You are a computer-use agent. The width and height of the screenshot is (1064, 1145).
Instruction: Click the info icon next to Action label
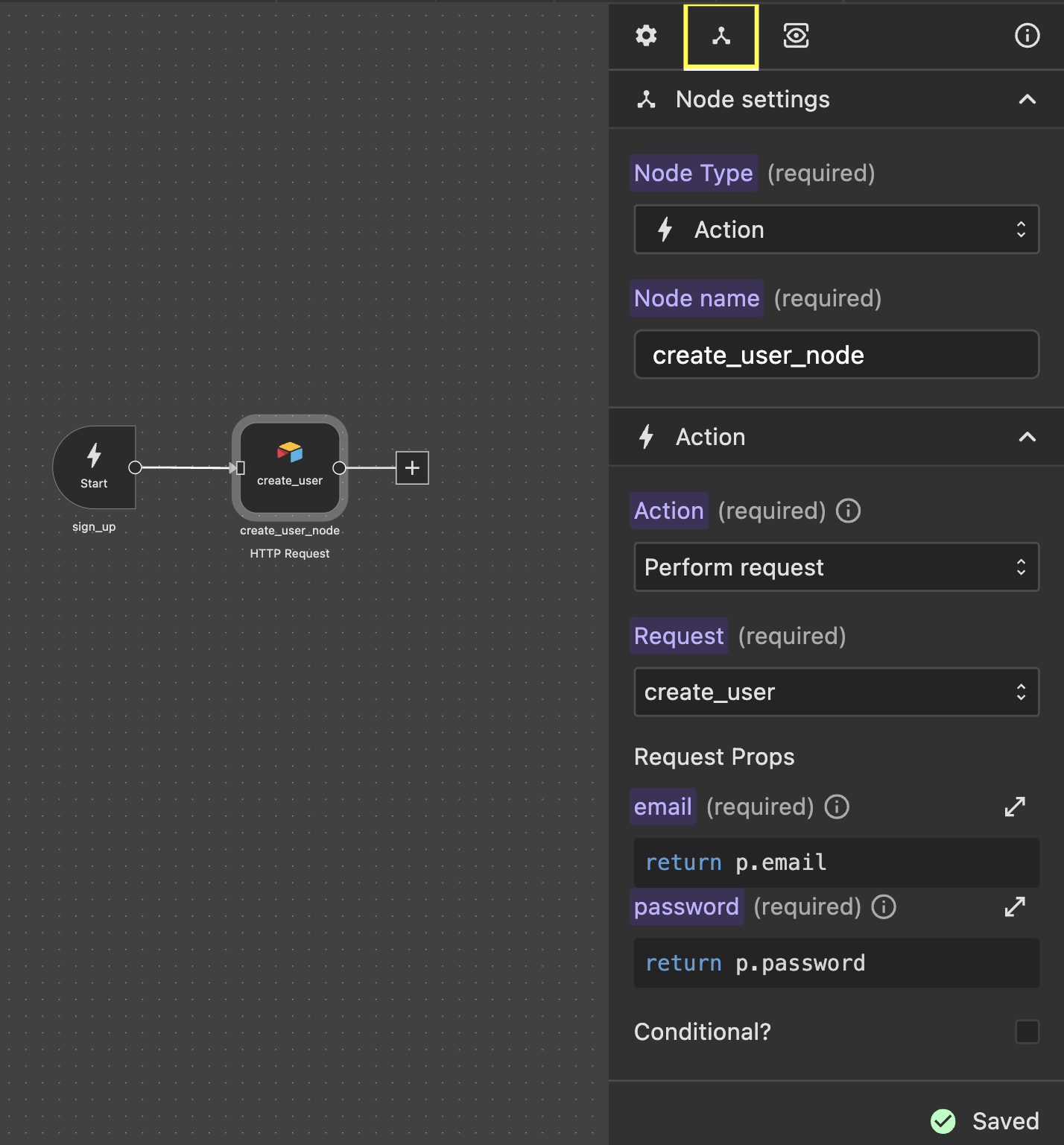coord(848,511)
